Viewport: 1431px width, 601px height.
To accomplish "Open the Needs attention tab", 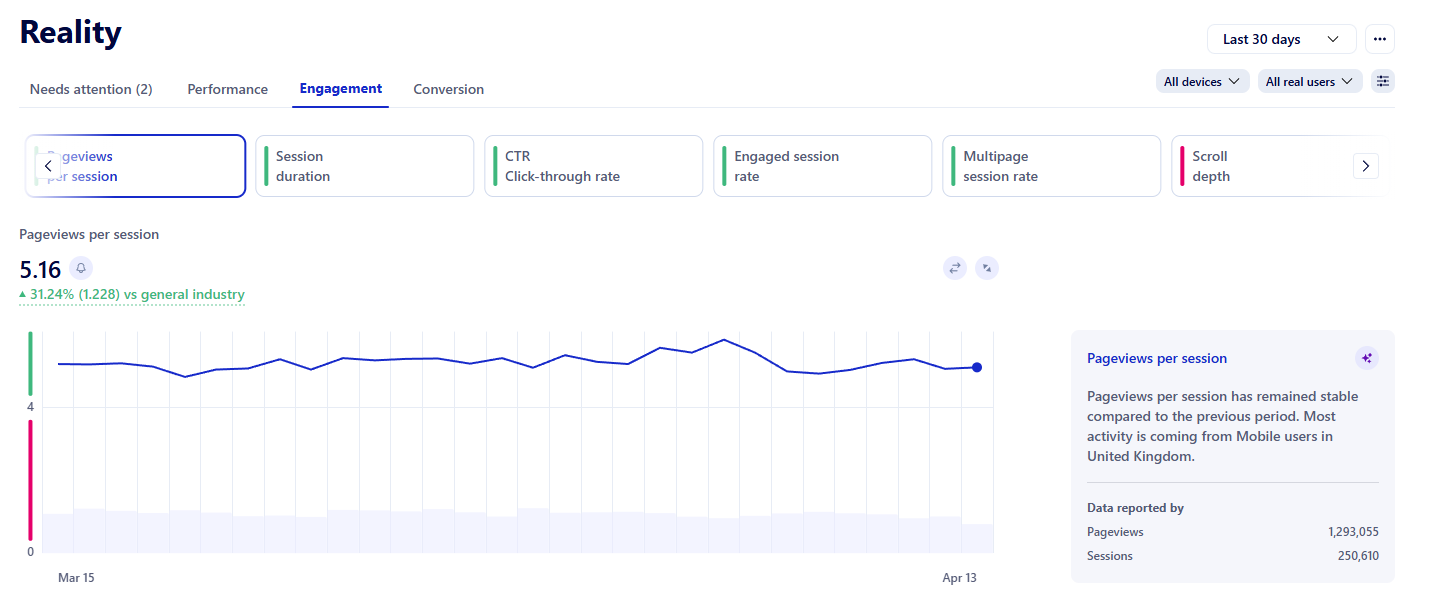I will point(91,89).
